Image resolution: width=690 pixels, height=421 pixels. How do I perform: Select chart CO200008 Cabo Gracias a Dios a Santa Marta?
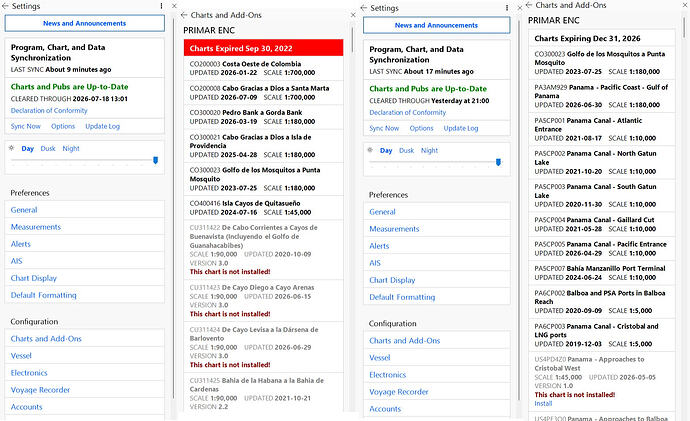pyautogui.click(x=264, y=92)
